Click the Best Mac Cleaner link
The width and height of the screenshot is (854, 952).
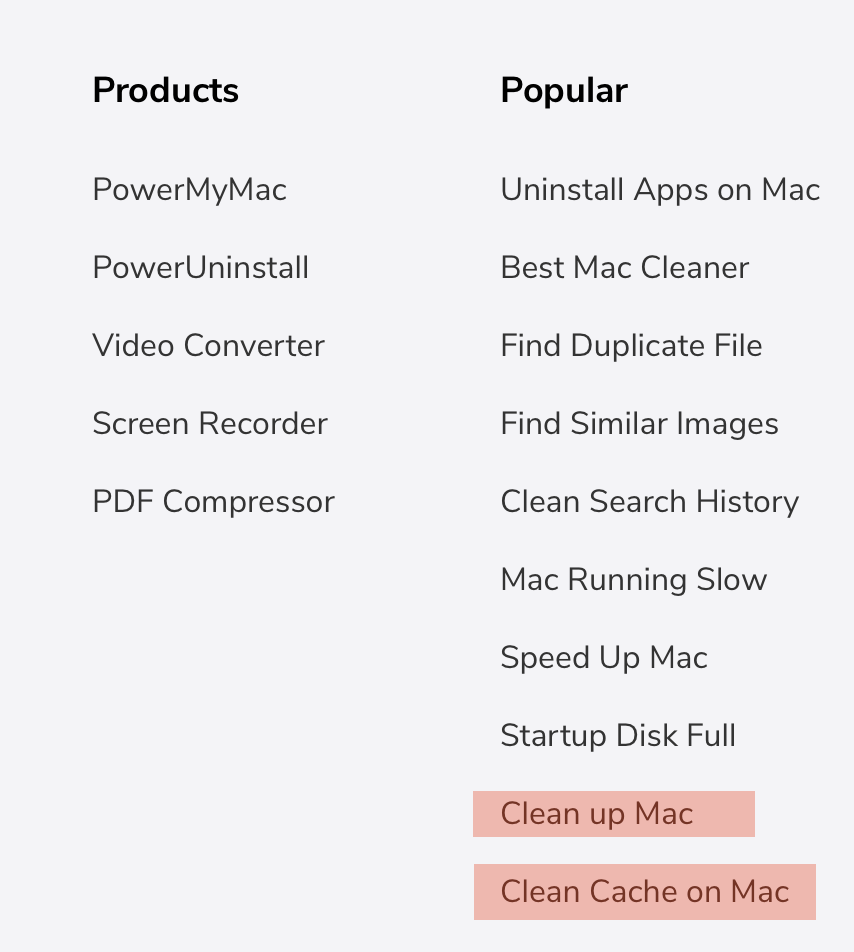point(624,268)
